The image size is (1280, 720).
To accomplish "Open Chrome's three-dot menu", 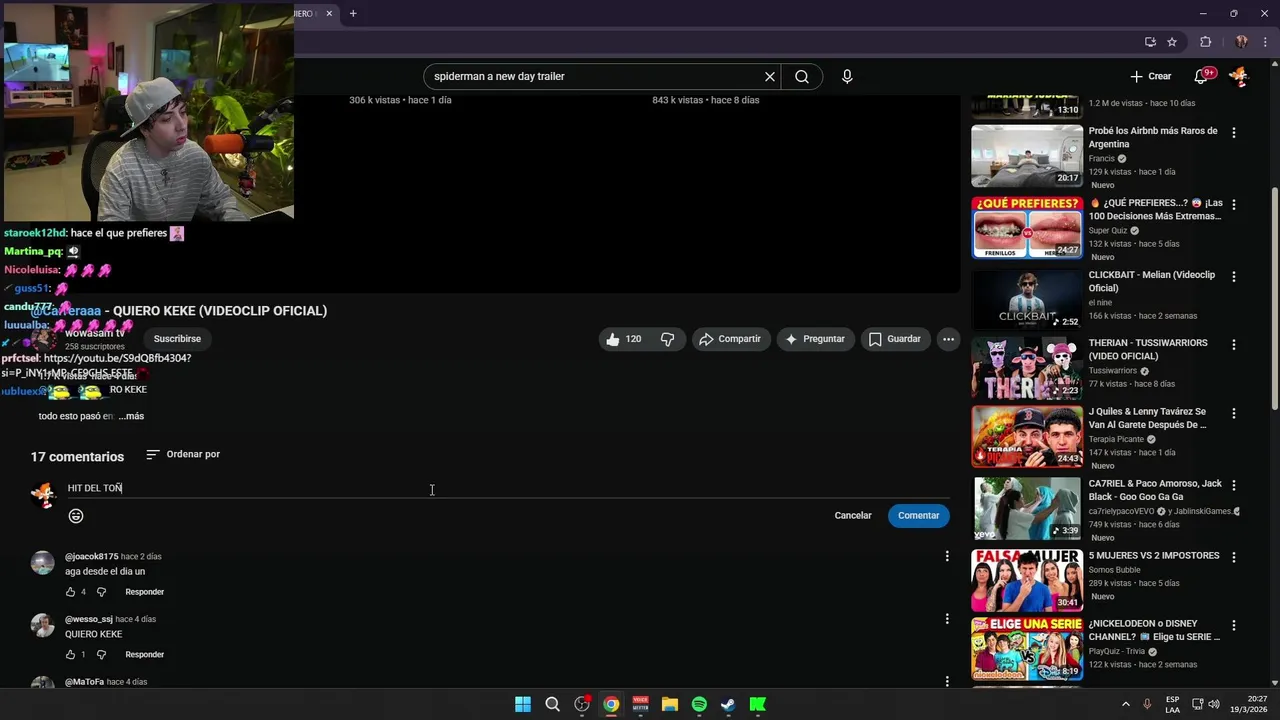I will [x=1265, y=42].
